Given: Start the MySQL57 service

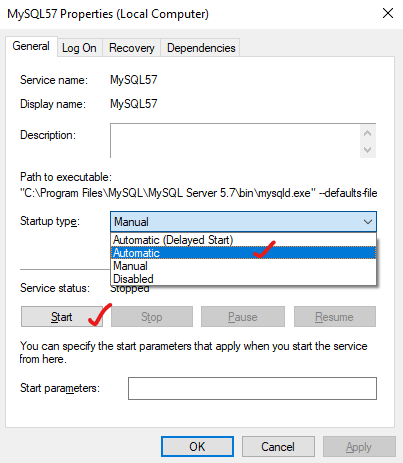Looking at the screenshot, I should pyautogui.click(x=62, y=317).
